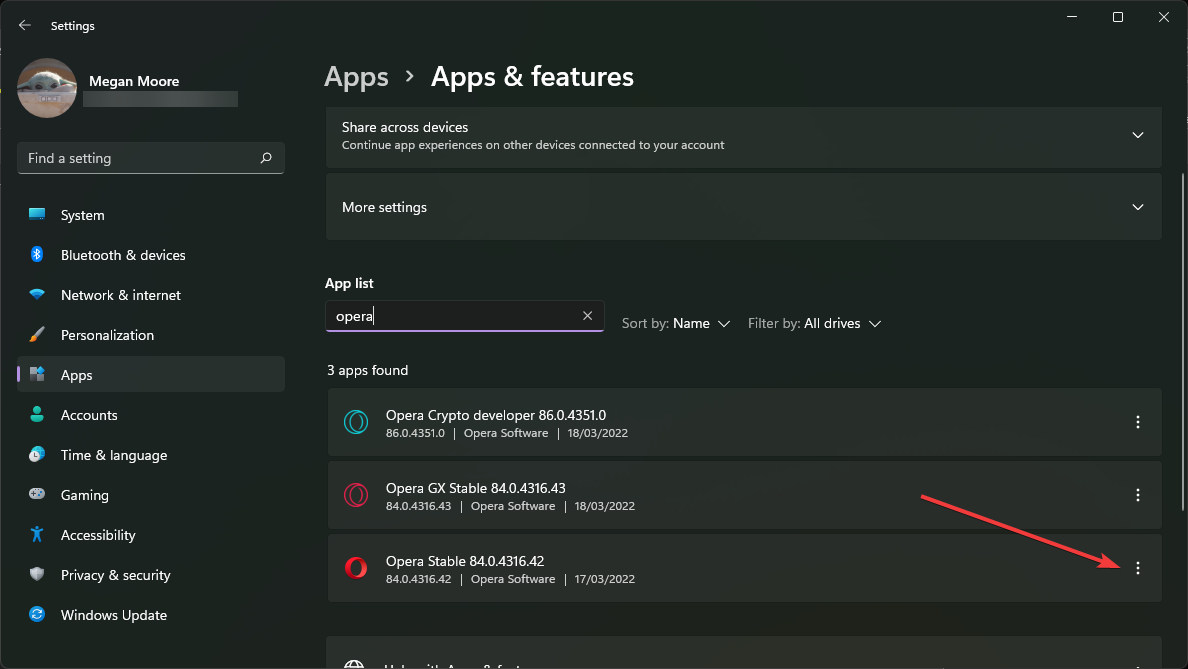This screenshot has width=1188, height=669.
Task: Open the Accounts section
Action: point(151,415)
